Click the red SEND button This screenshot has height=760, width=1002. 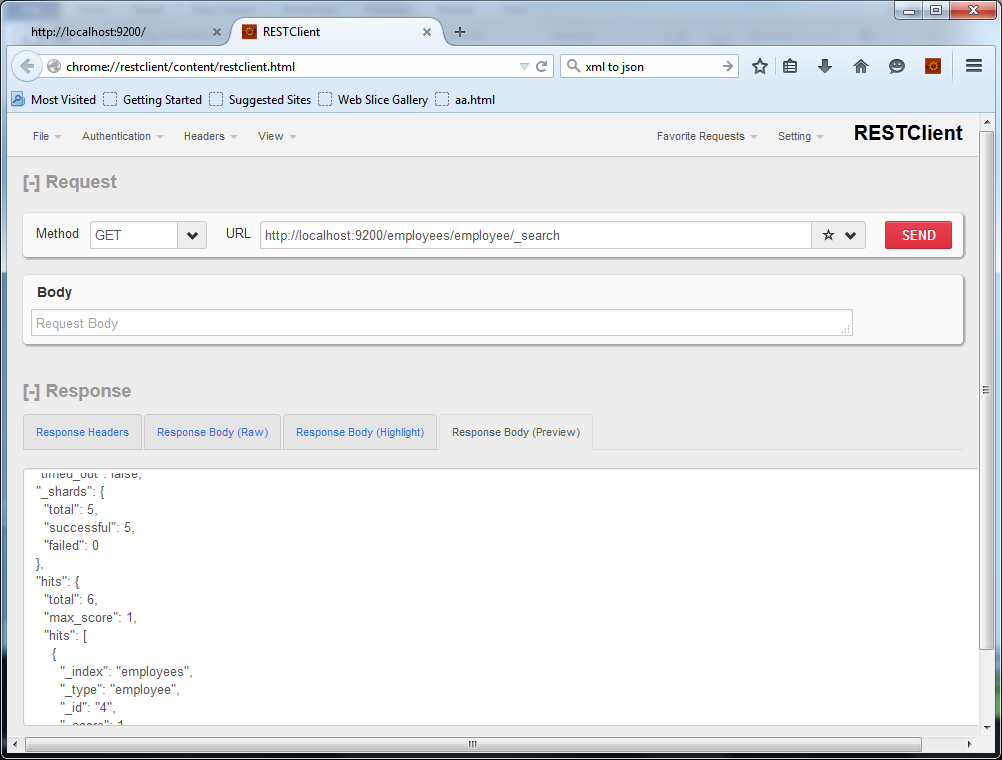[x=918, y=235]
